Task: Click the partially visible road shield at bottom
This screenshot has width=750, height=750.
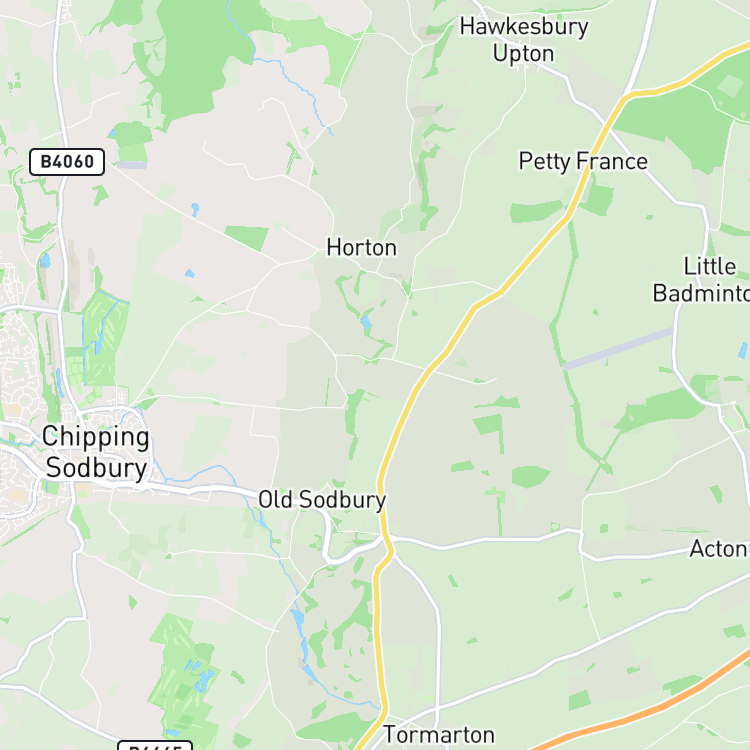Action: [x=155, y=745]
